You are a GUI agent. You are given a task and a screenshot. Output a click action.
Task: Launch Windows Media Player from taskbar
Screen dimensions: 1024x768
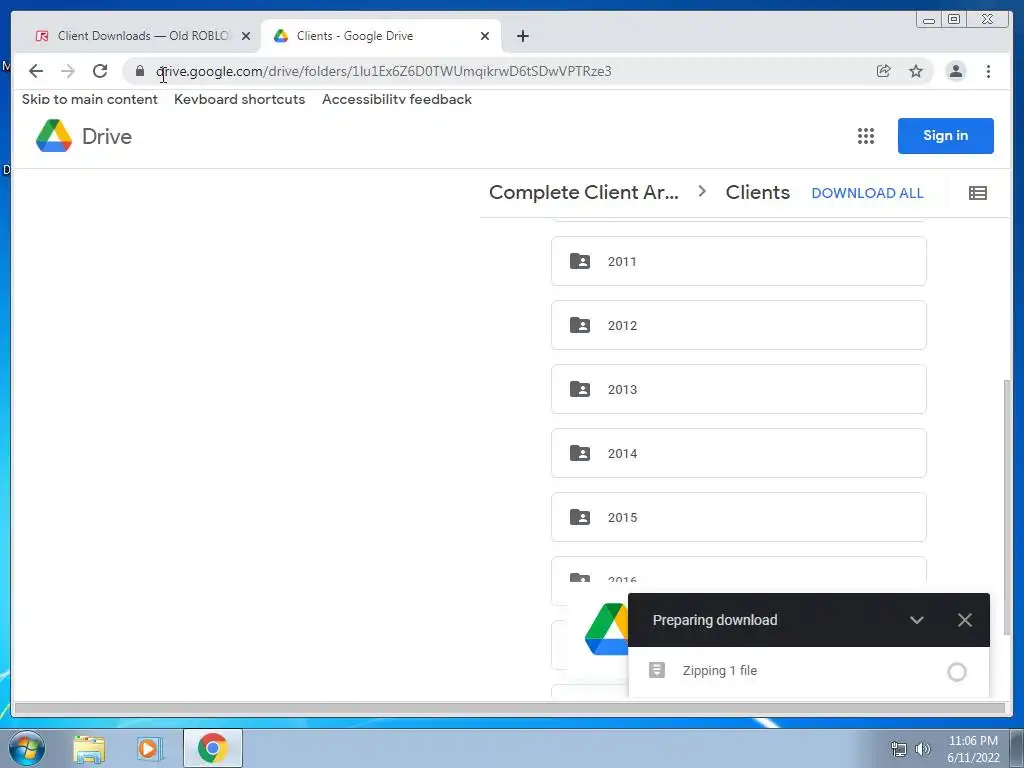149,748
